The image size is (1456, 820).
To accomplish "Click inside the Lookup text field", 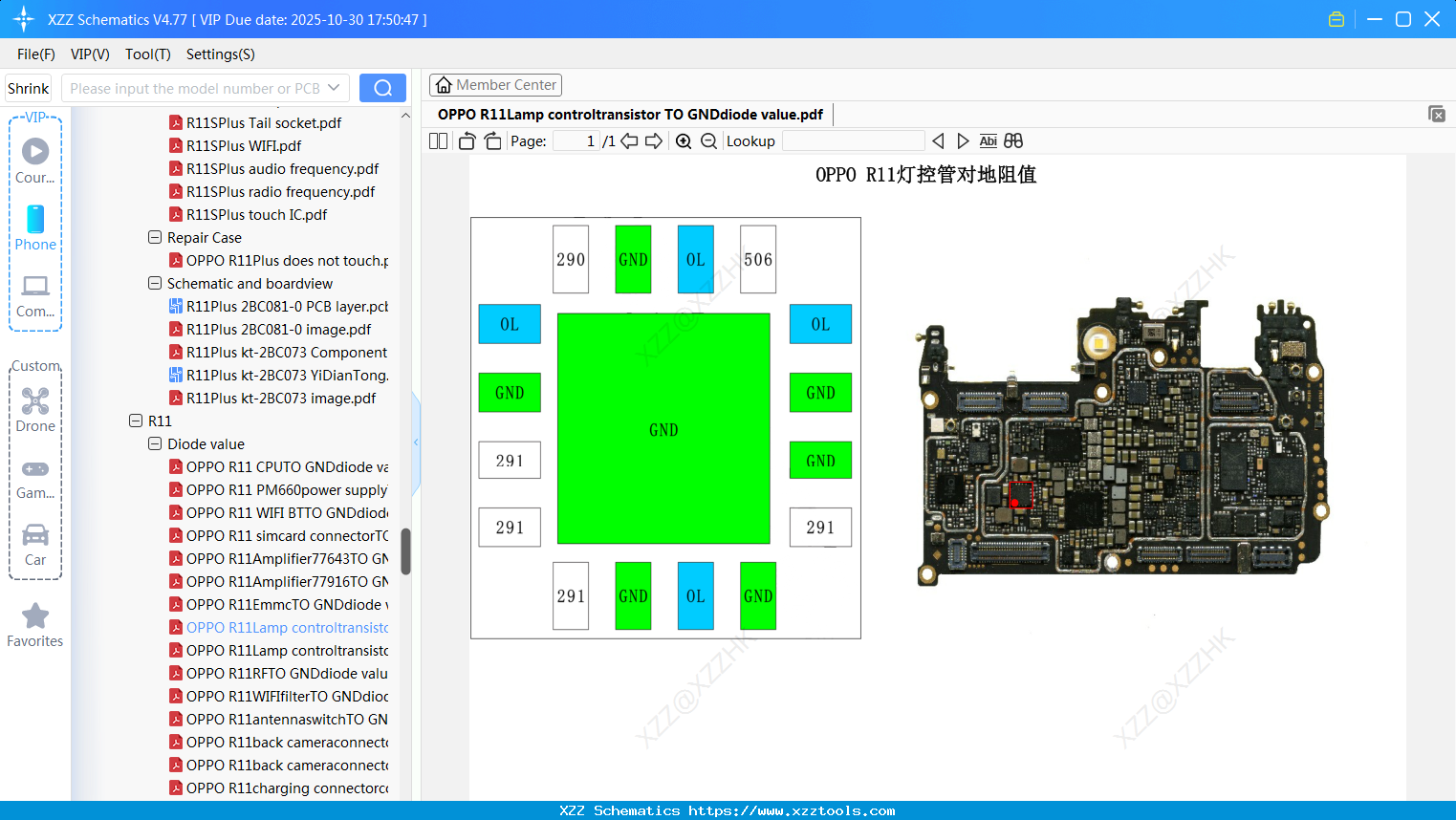I will tap(851, 140).
